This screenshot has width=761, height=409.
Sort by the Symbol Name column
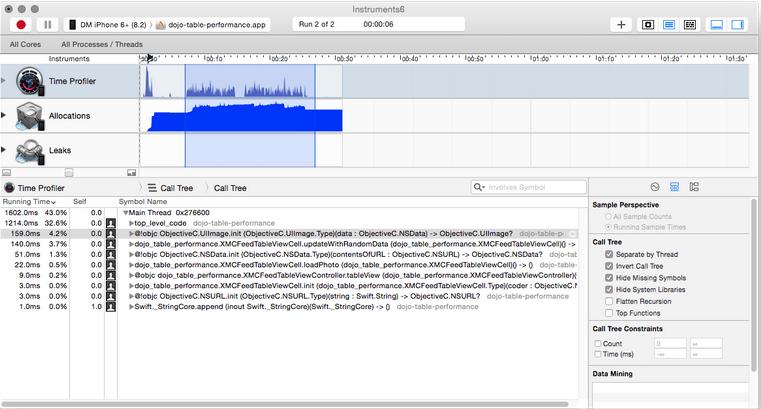[143, 201]
